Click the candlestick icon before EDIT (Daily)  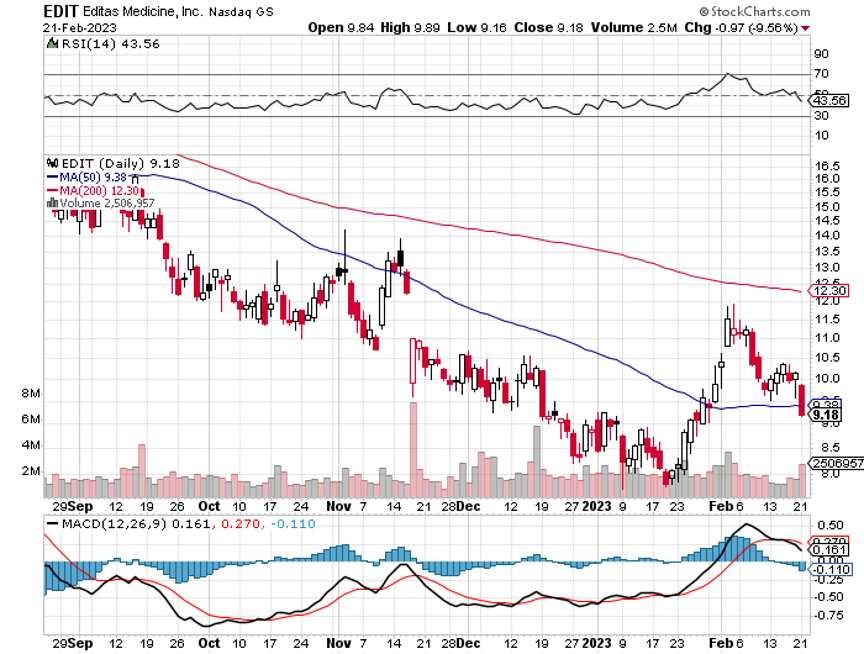(x=52, y=163)
